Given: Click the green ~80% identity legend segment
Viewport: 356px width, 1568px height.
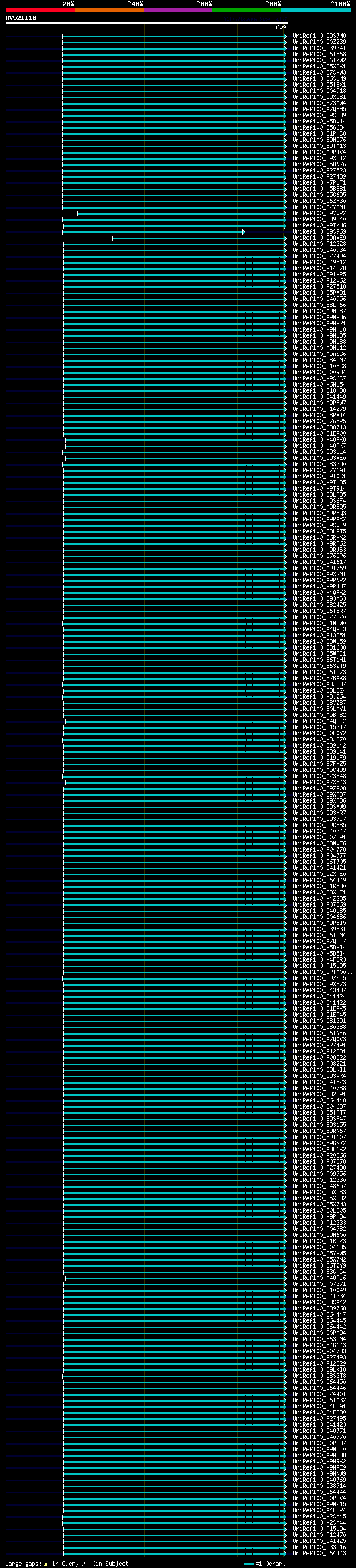Looking at the screenshot, I should [x=247, y=10].
